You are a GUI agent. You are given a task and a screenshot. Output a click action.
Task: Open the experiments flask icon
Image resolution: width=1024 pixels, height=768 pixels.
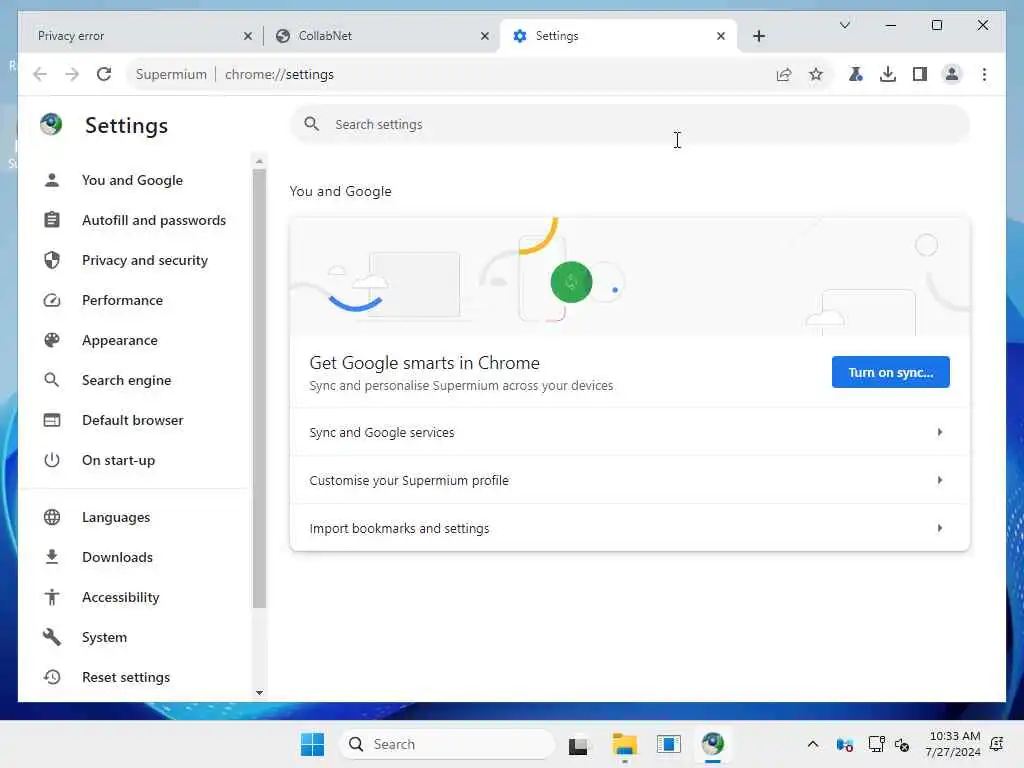coord(856,74)
